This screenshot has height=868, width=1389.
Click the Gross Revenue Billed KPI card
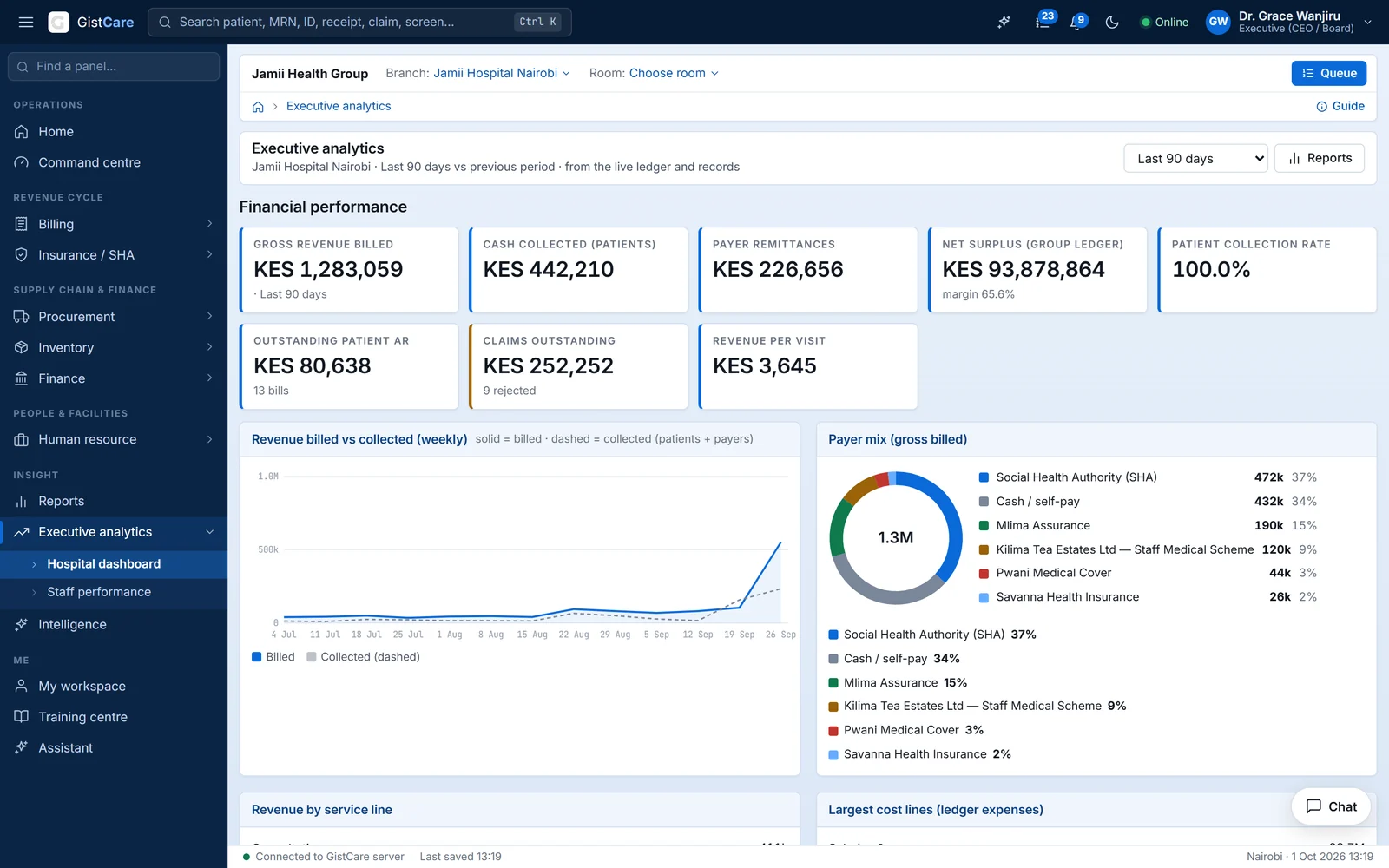click(349, 270)
